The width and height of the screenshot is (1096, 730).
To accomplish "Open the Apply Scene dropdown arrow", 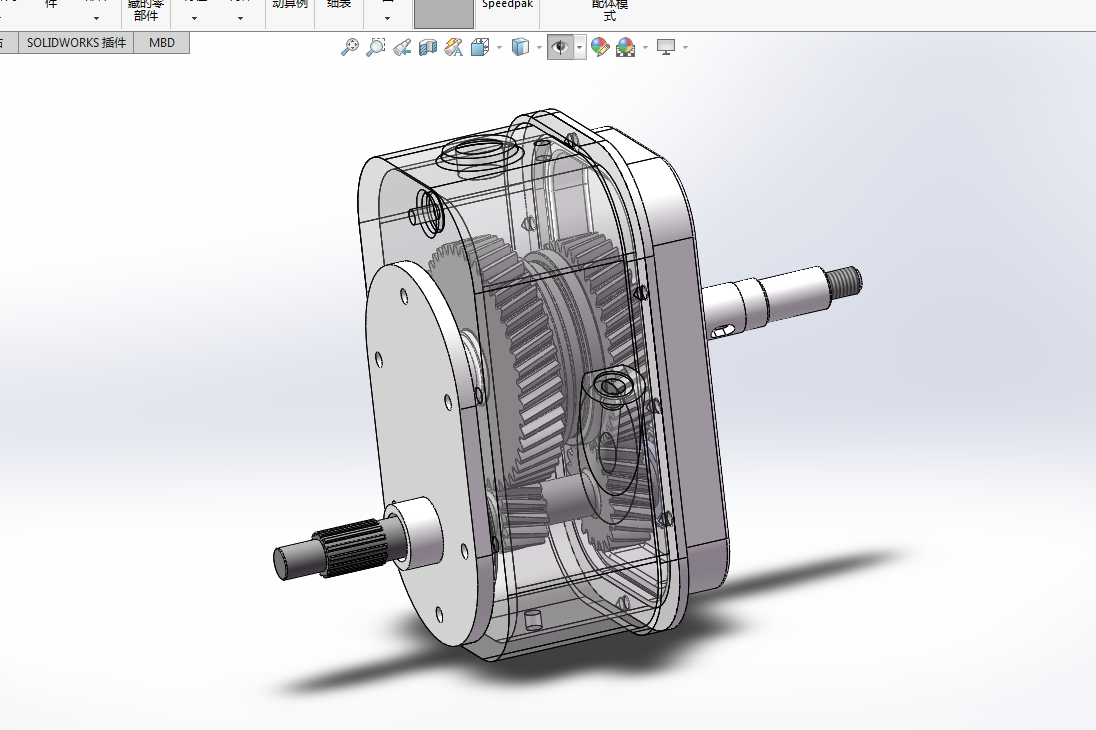I will click(645, 48).
